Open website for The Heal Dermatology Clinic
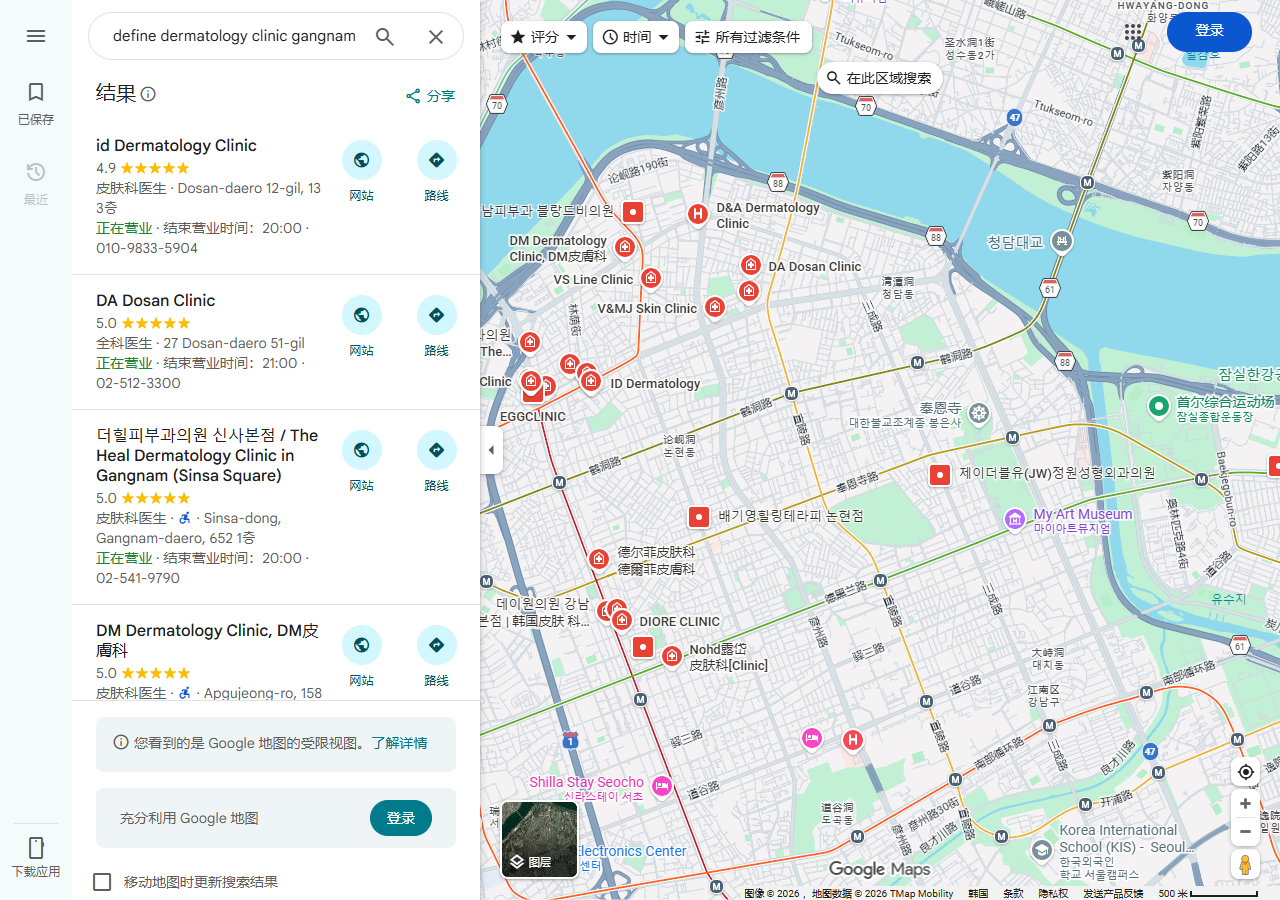This screenshot has width=1280, height=900. coord(362,450)
